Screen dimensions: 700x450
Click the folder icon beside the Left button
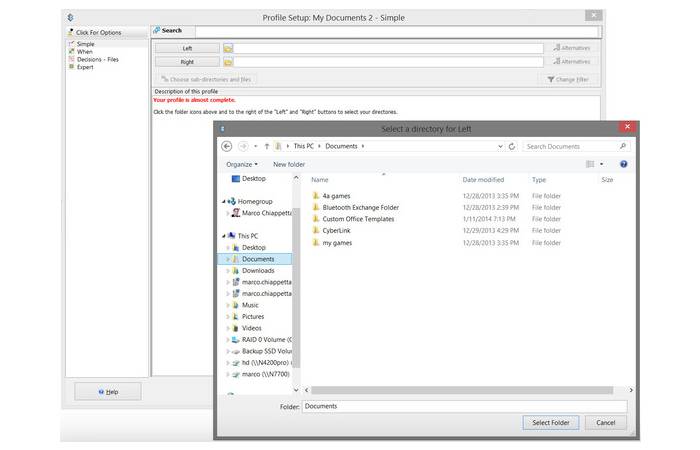tap(228, 47)
